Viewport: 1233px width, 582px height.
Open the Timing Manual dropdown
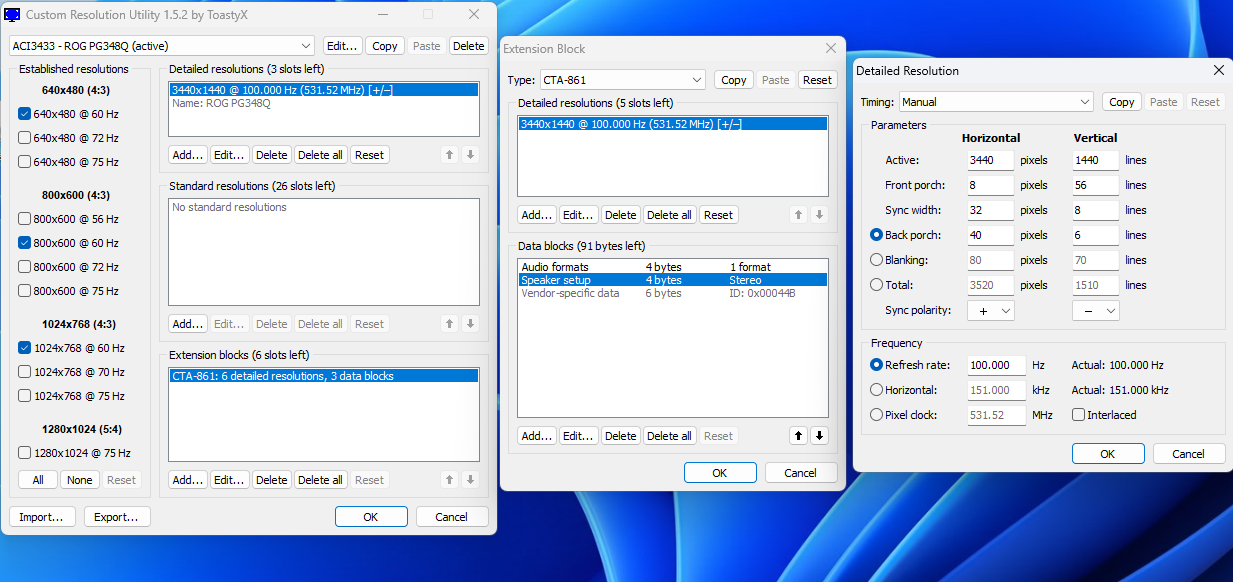point(996,102)
